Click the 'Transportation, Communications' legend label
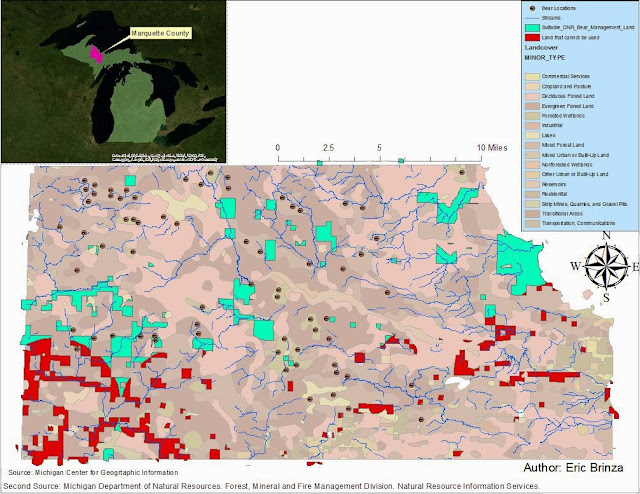 click(578, 223)
